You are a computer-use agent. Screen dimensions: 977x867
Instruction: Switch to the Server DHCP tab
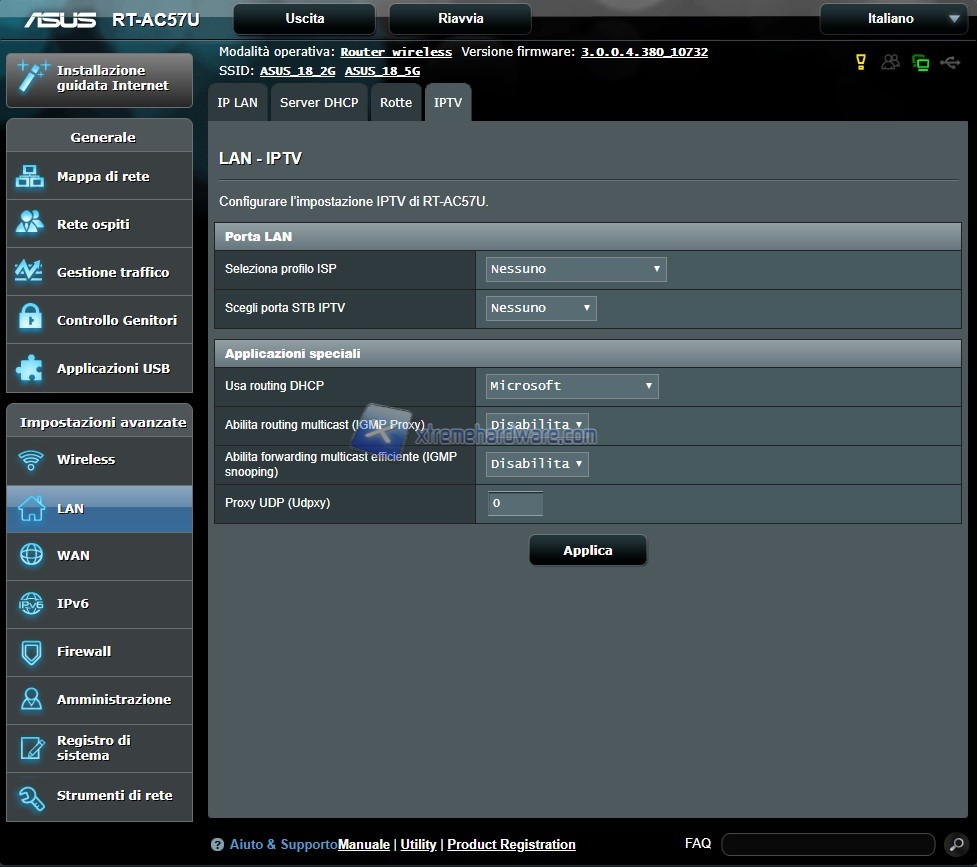click(319, 103)
